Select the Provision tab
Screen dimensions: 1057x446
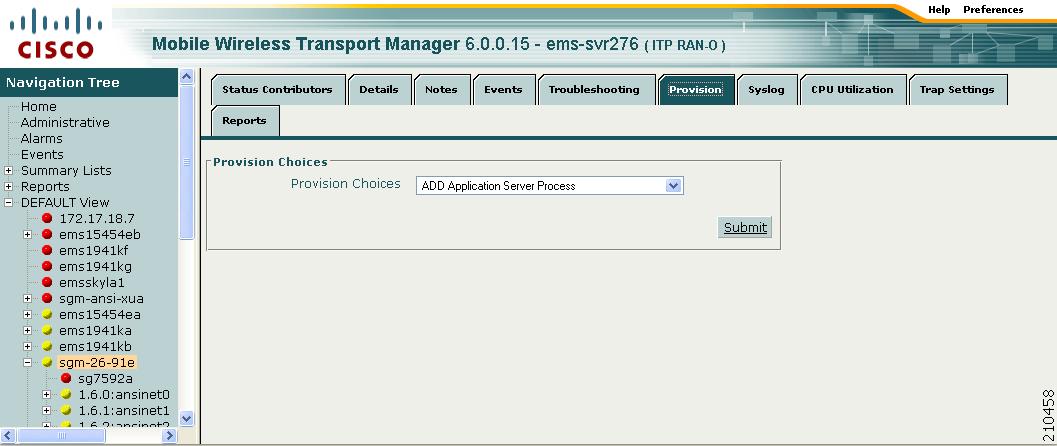click(696, 90)
